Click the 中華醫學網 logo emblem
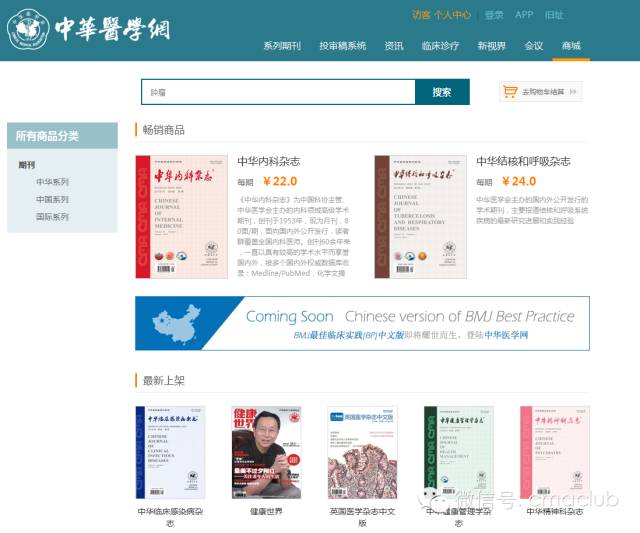Image resolution: width=640 pixels, height=533 pixels. (x=28, y=29)
